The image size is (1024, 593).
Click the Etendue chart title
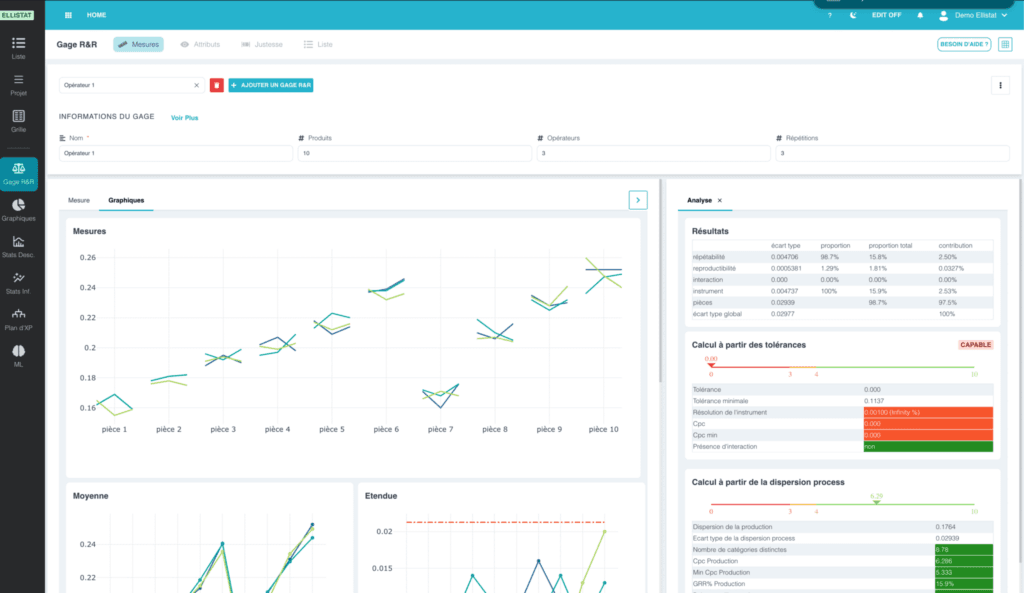coord(381,496)
